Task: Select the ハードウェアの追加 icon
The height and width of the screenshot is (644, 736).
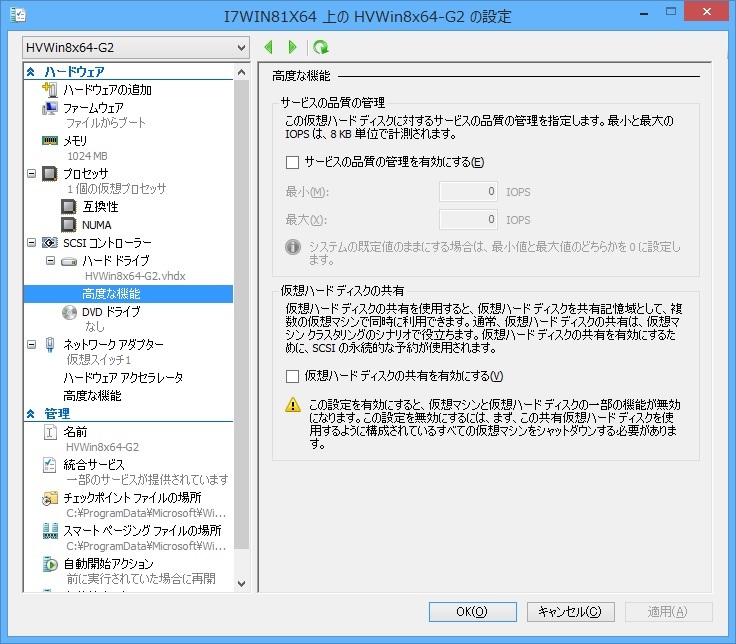Action: [49, 90]
